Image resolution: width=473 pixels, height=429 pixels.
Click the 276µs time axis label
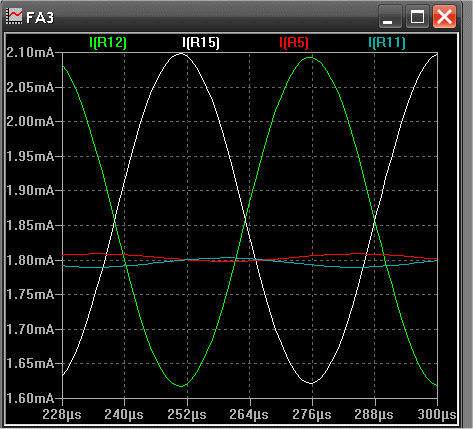[x=312, y=415]
